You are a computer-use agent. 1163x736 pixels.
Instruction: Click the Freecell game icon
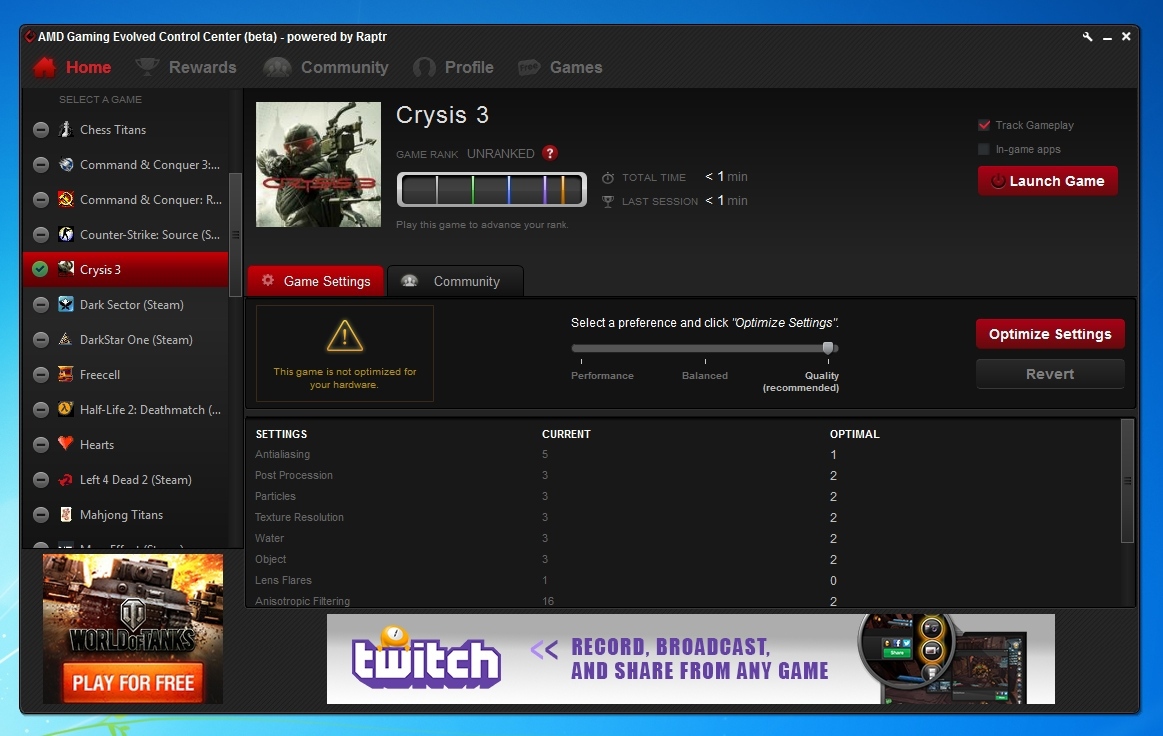point(66,374)
